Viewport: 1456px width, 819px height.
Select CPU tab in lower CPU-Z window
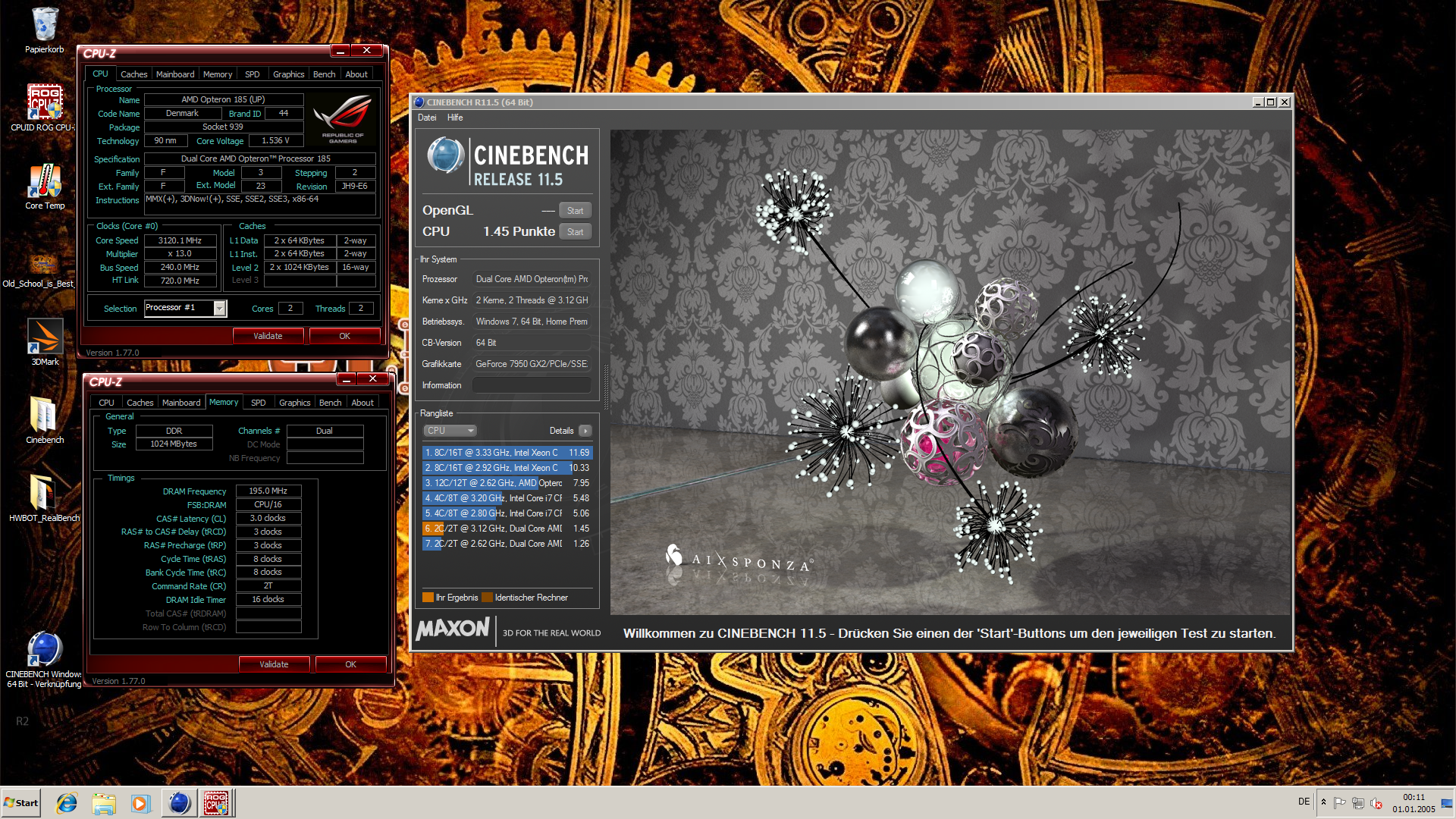[x=106, y=403]
